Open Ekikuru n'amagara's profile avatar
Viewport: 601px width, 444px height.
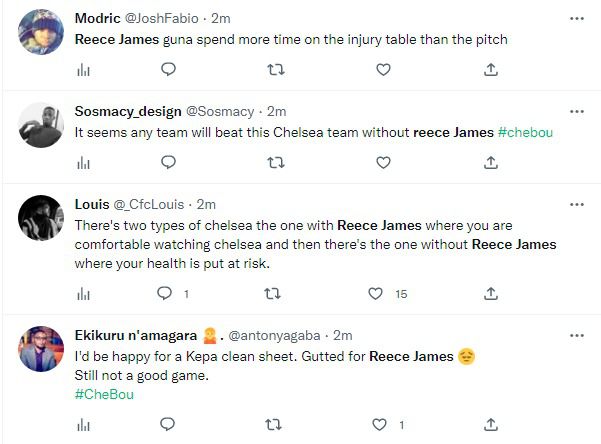(42, 347)
